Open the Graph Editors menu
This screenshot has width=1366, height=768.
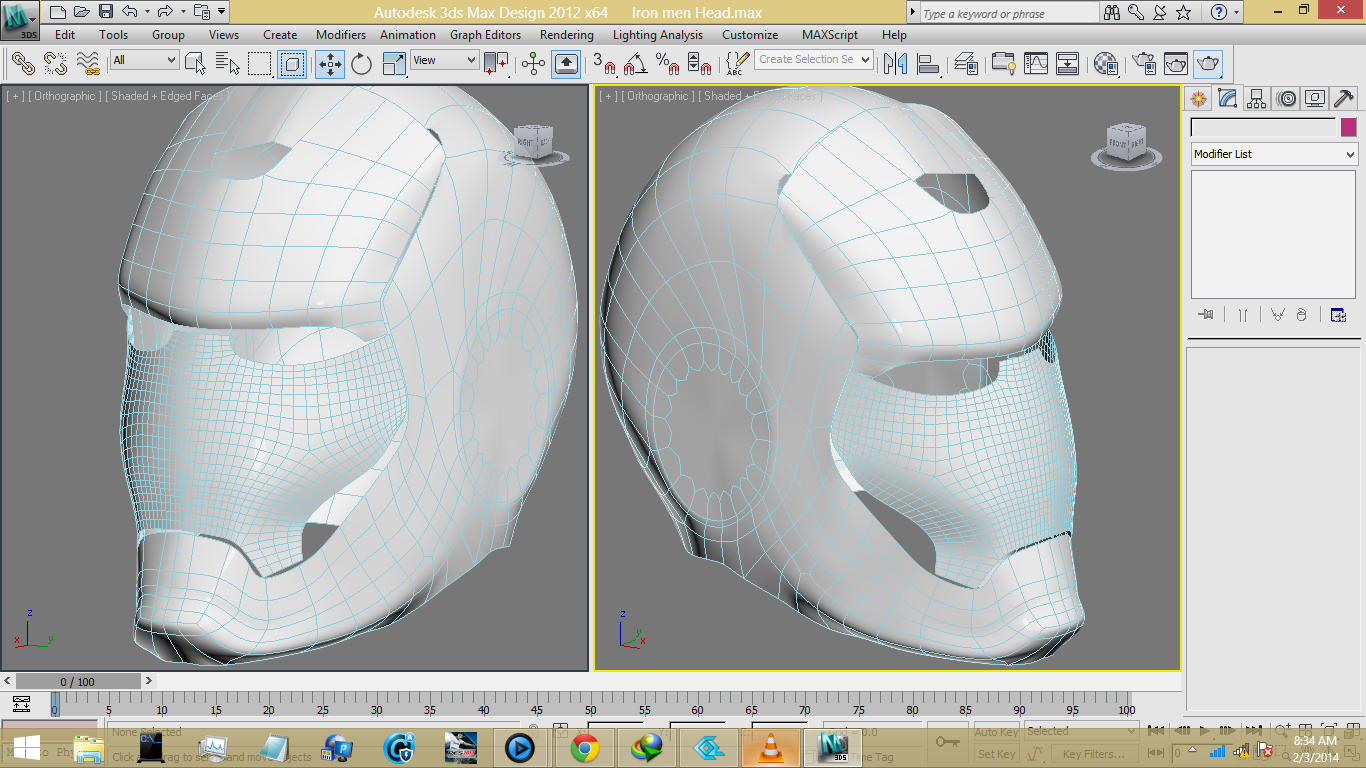(x=485, y=35)
